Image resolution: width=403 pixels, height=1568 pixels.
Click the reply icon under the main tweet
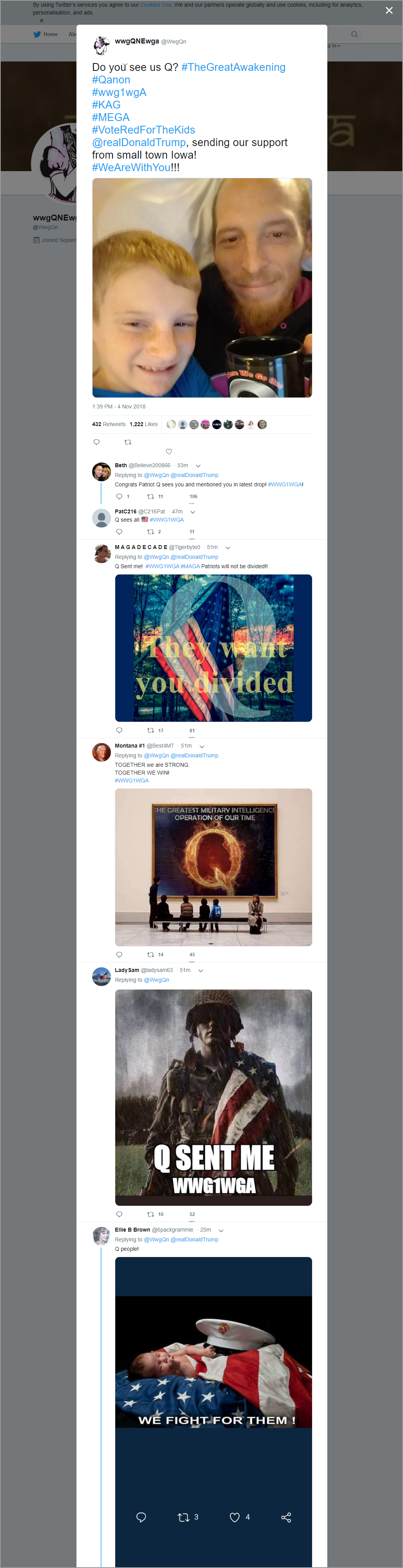[x=96, y=442]
